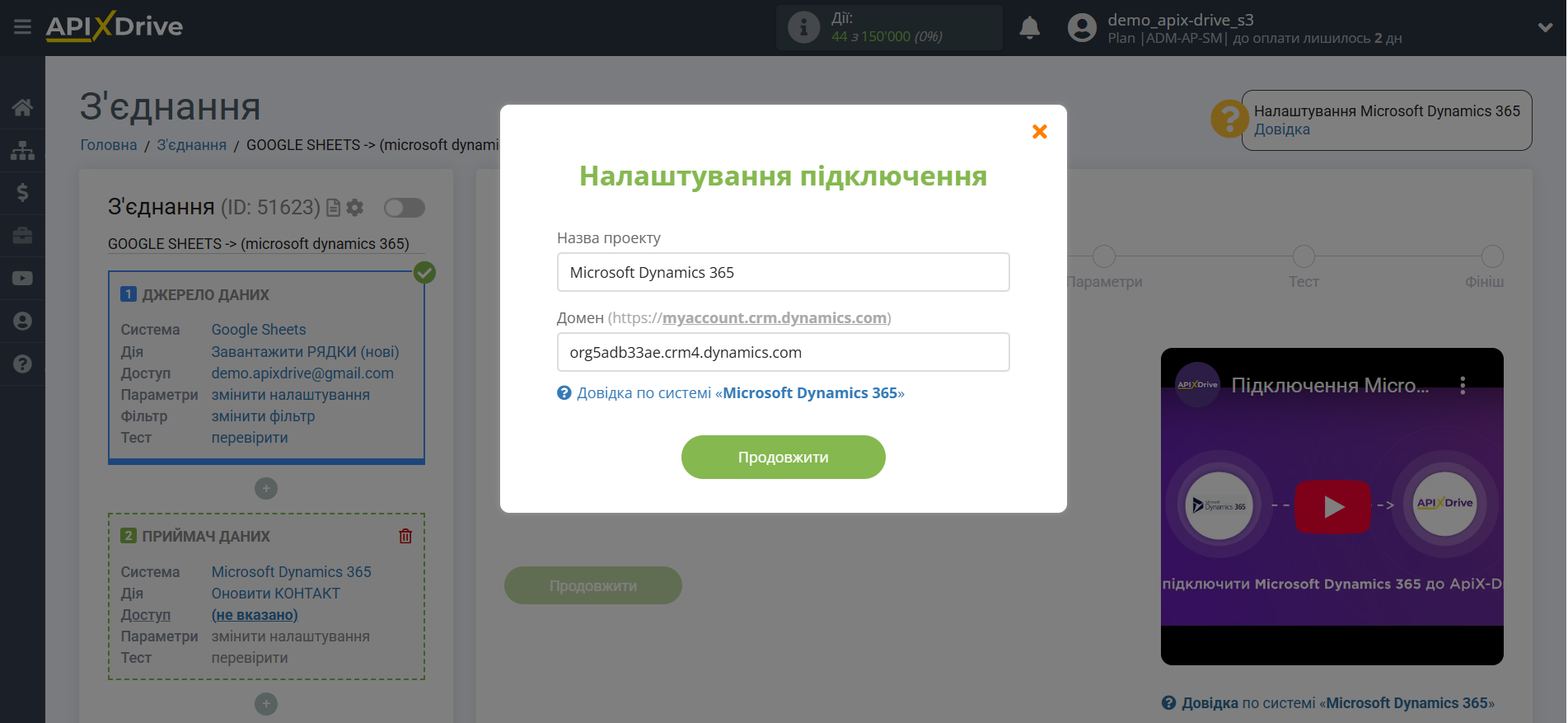Click the video title Підключення Micro...
1568x723 pixels.
(1330, 385)
